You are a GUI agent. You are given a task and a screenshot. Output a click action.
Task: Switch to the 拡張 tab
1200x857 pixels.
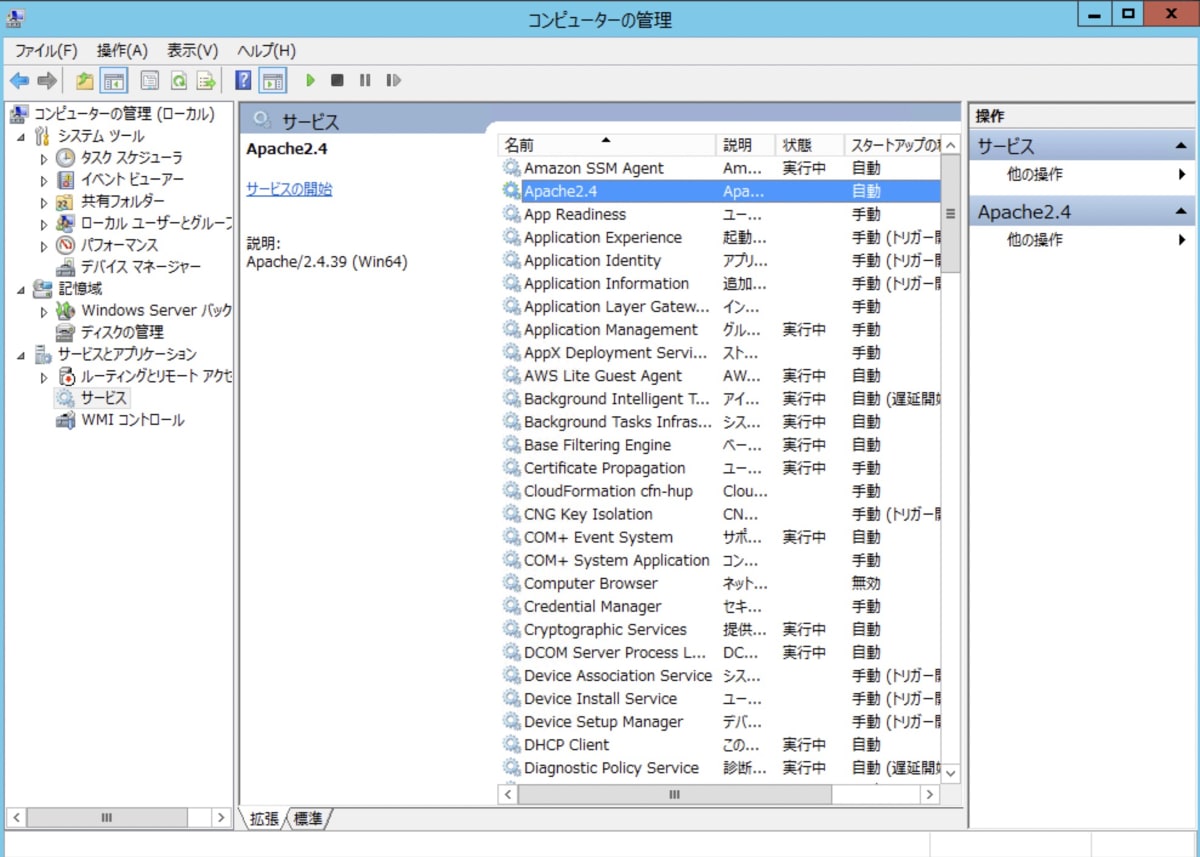coord(264,819)
